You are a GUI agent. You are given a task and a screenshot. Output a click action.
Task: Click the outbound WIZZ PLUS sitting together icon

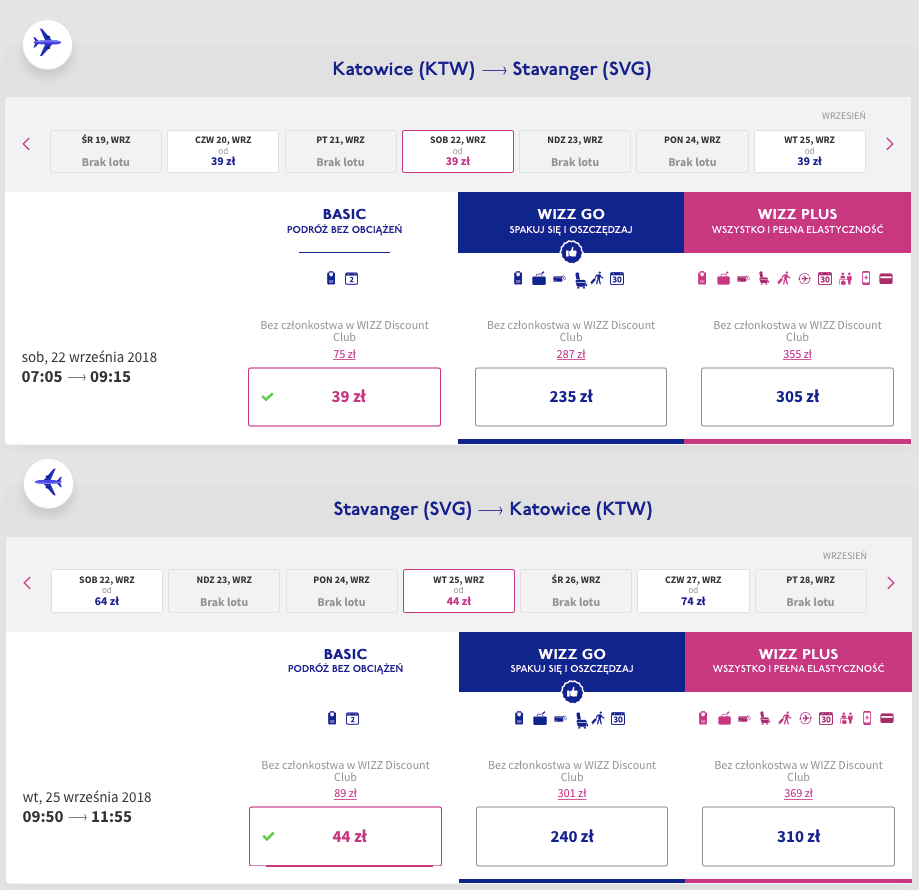845,279
